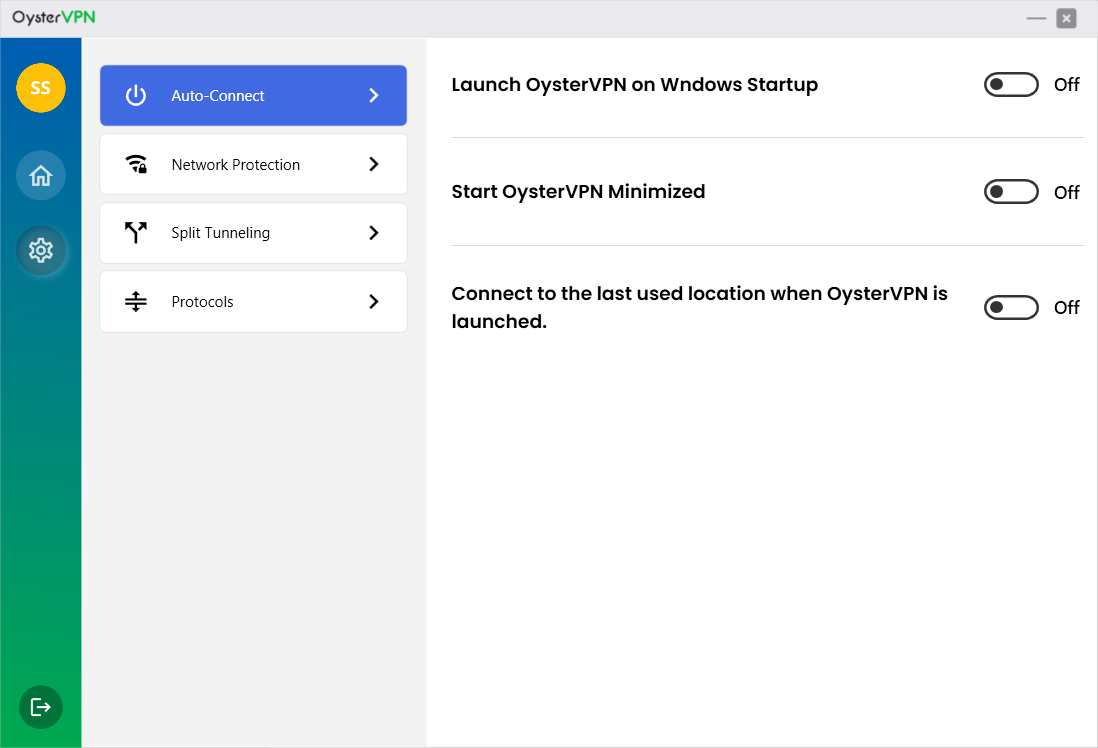
Task: Open the Protocols settings label
Action: coord(202,302)
